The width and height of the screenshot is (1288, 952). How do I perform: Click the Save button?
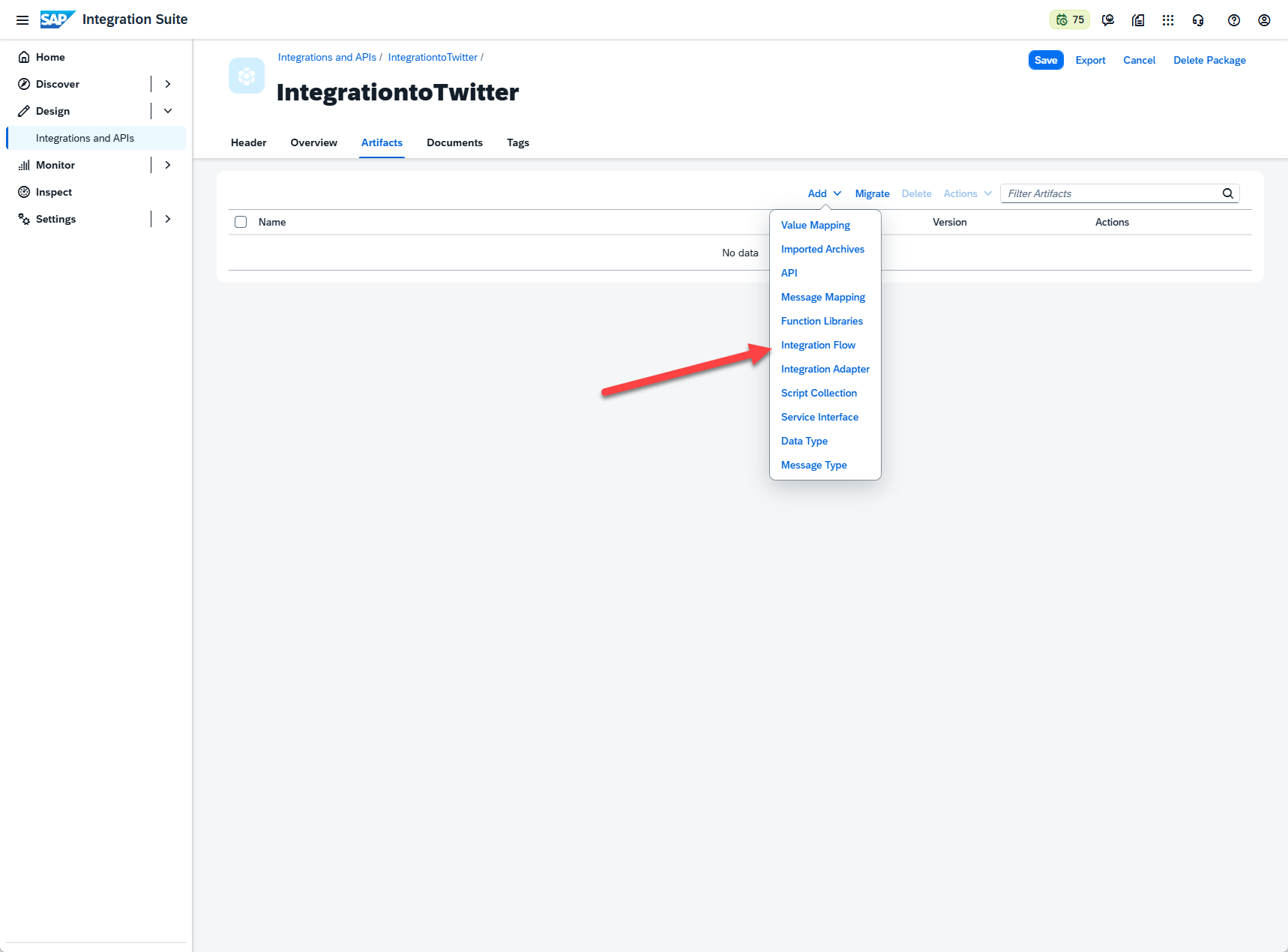[x=1045, y=60]
